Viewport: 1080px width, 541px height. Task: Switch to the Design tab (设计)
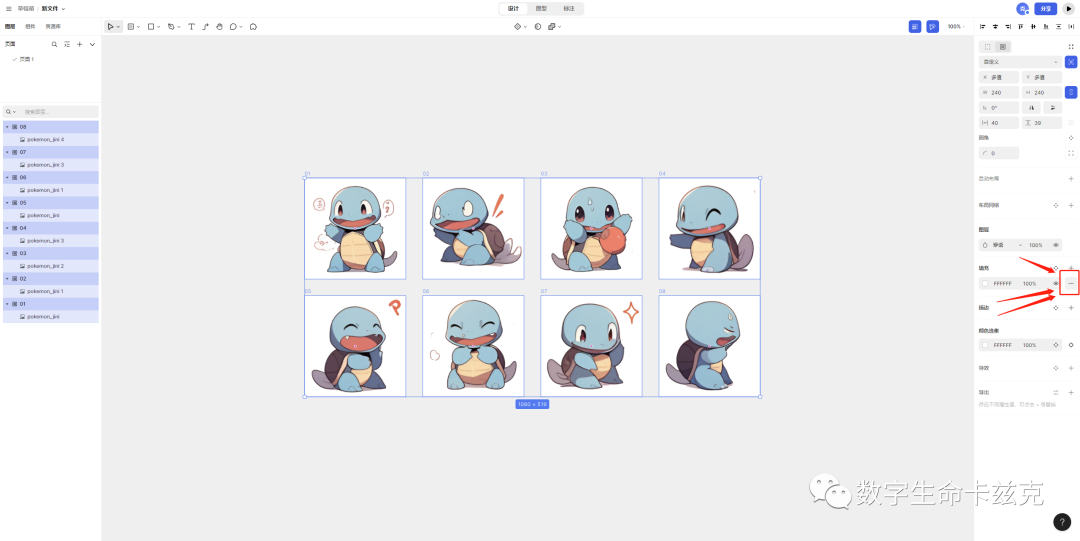click(513, 8)
